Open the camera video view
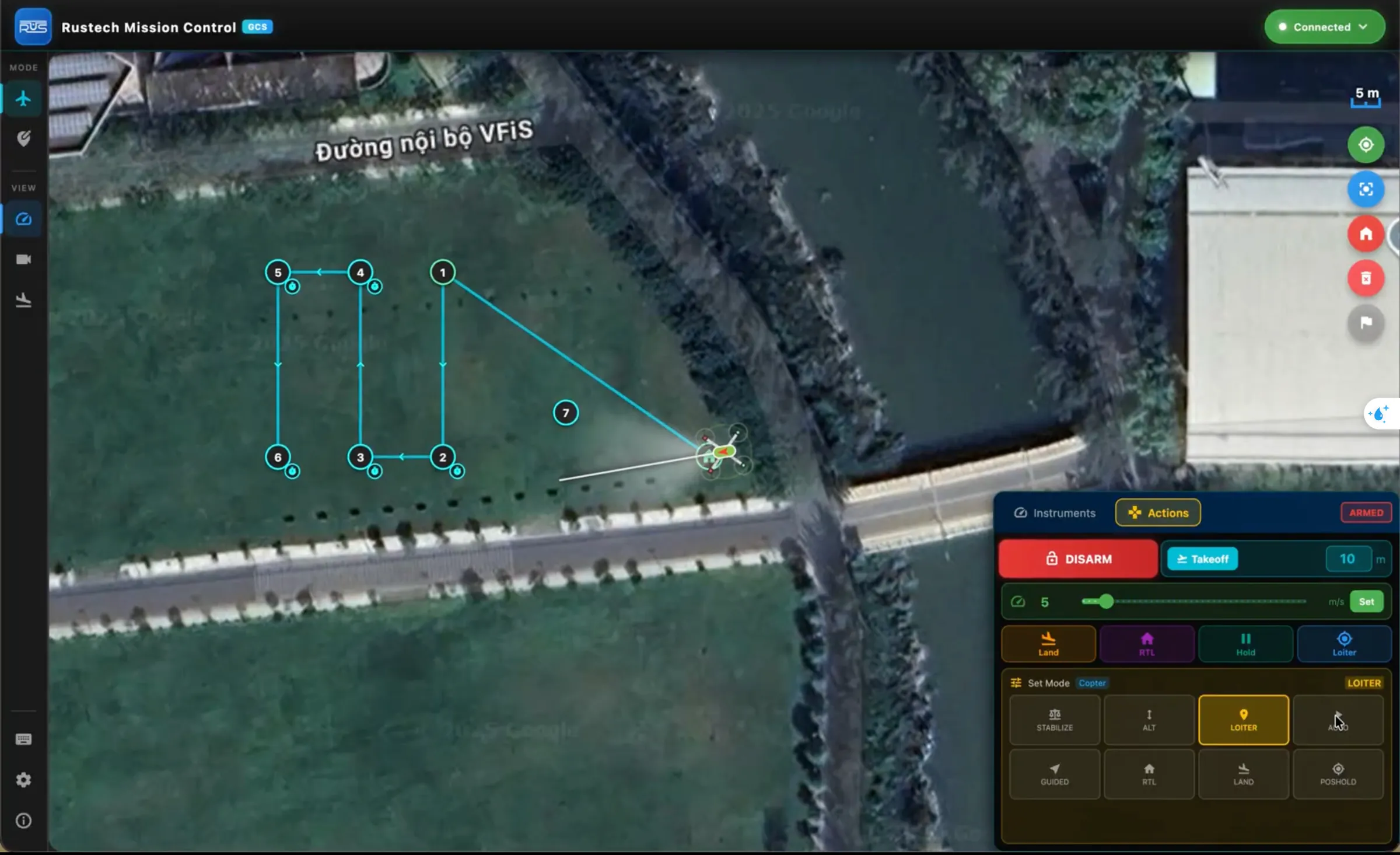 (23, 259)
